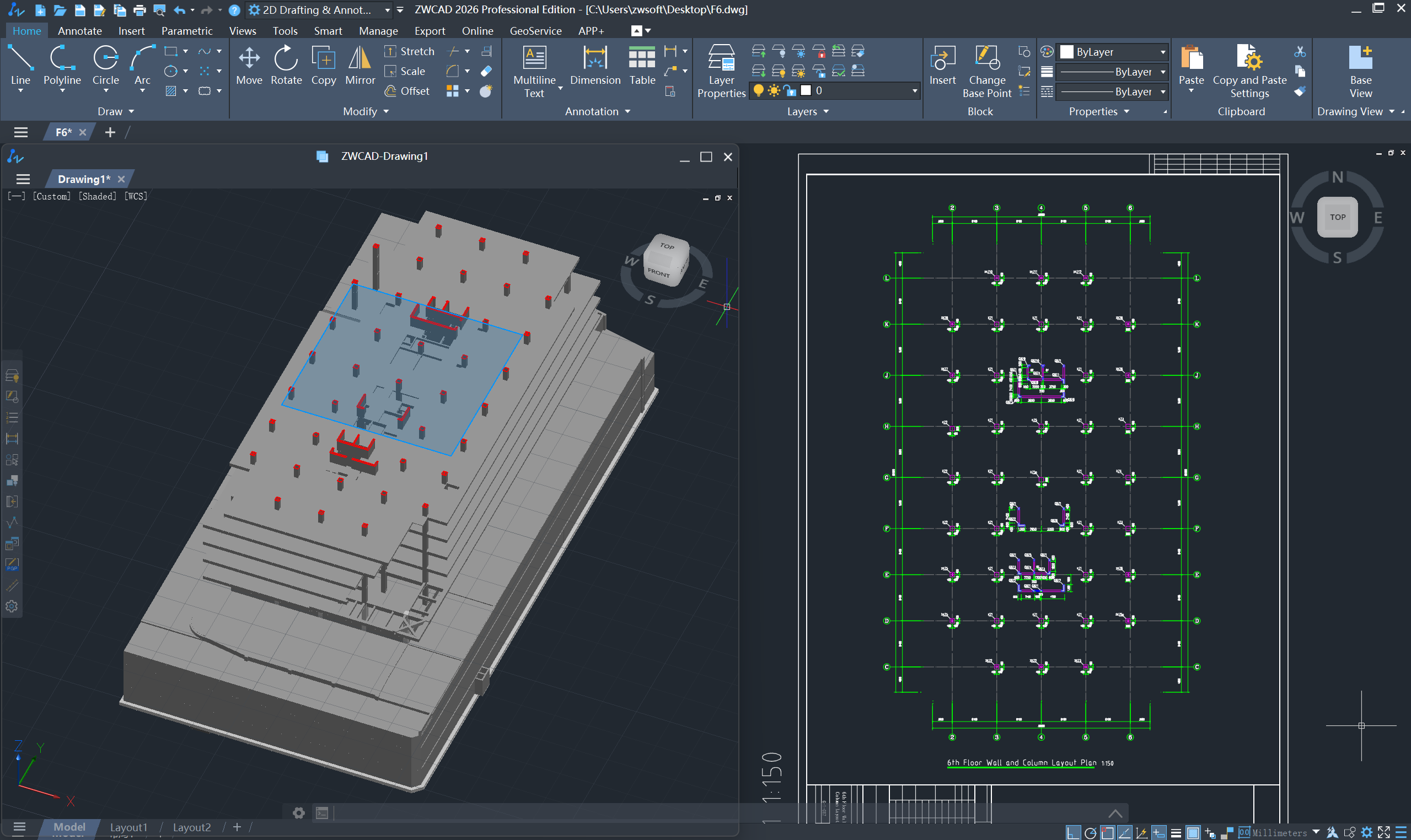Click the Paste clipboard icon
Viewport: 1411px width, 840px height.
point(1192,65)
